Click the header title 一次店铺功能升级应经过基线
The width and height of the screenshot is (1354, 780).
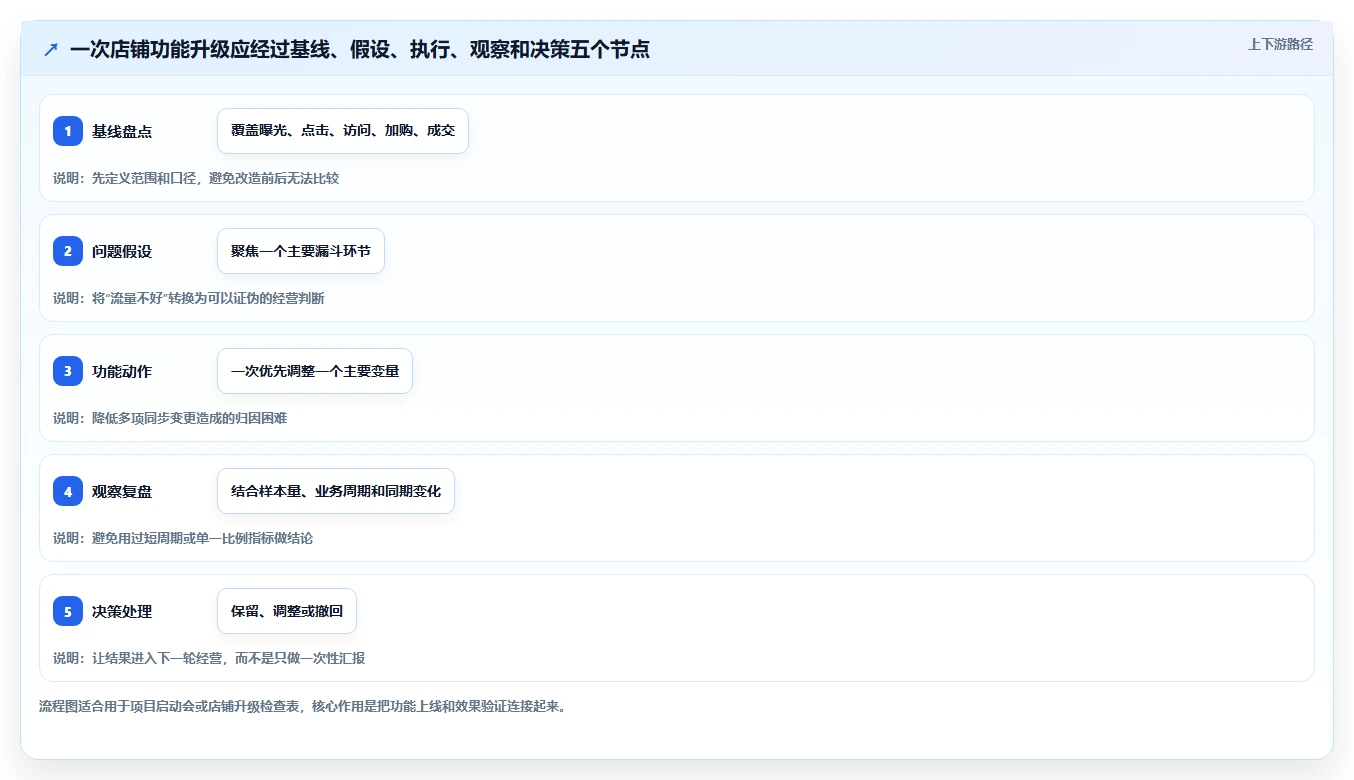360,49
